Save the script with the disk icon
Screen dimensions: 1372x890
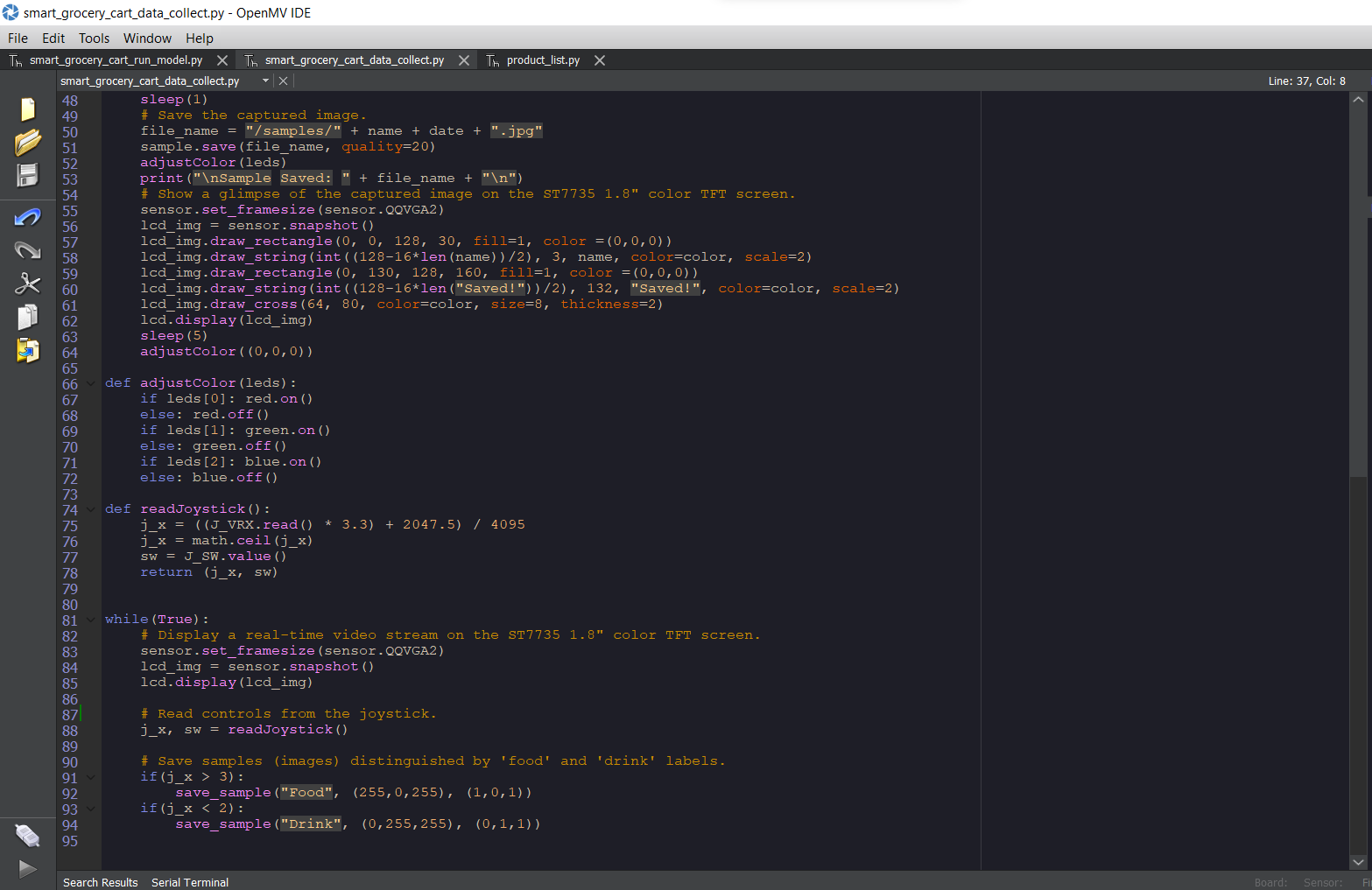26,174
